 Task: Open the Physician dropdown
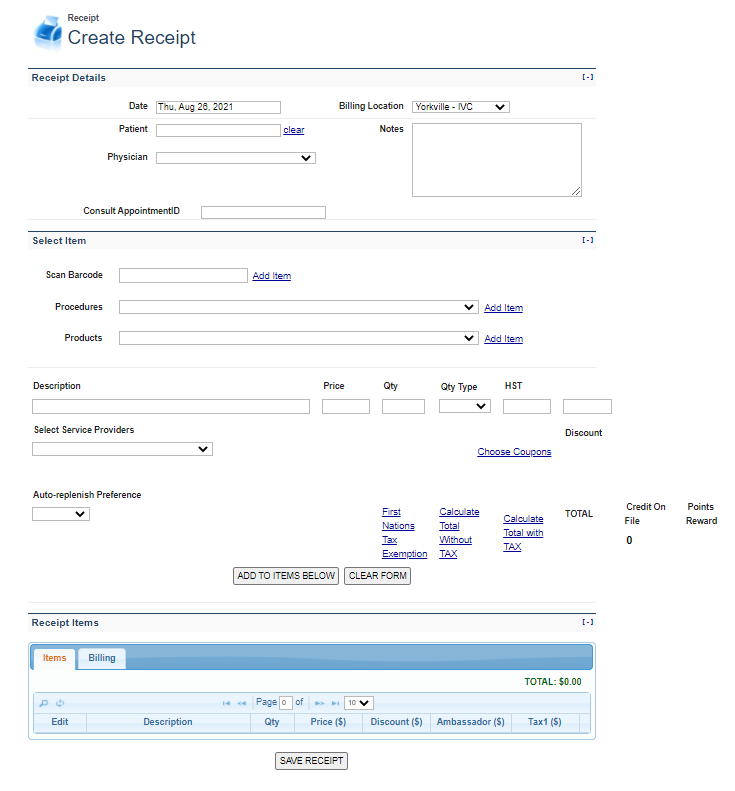[x=235, y=158]
